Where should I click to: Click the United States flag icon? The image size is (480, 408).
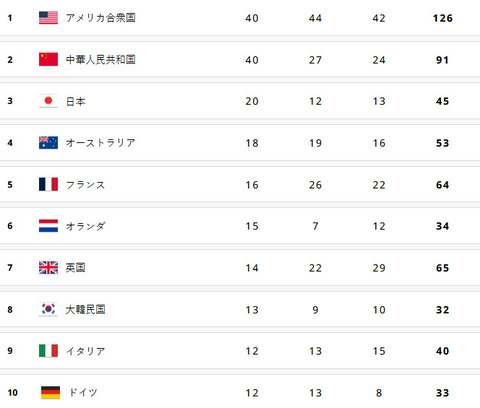[48, 18]
